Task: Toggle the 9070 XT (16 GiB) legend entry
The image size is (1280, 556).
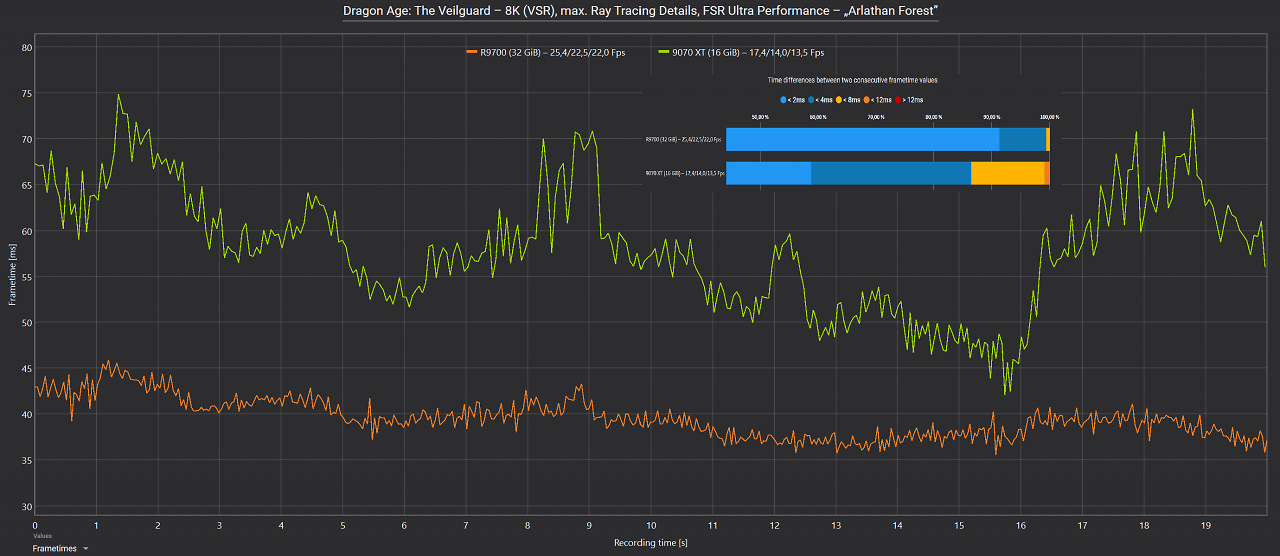Action: click(741, 52)
